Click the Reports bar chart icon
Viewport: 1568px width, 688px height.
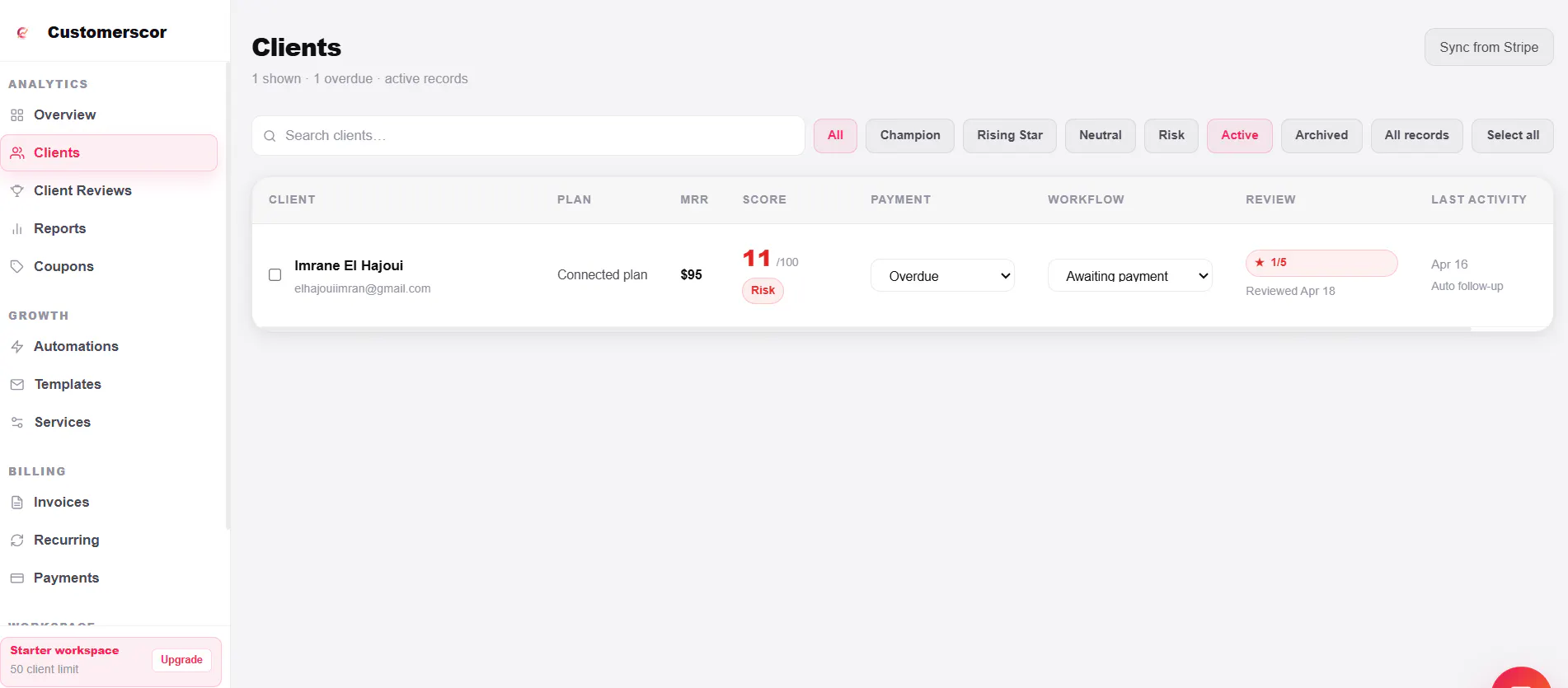click(x=16, y=229)
